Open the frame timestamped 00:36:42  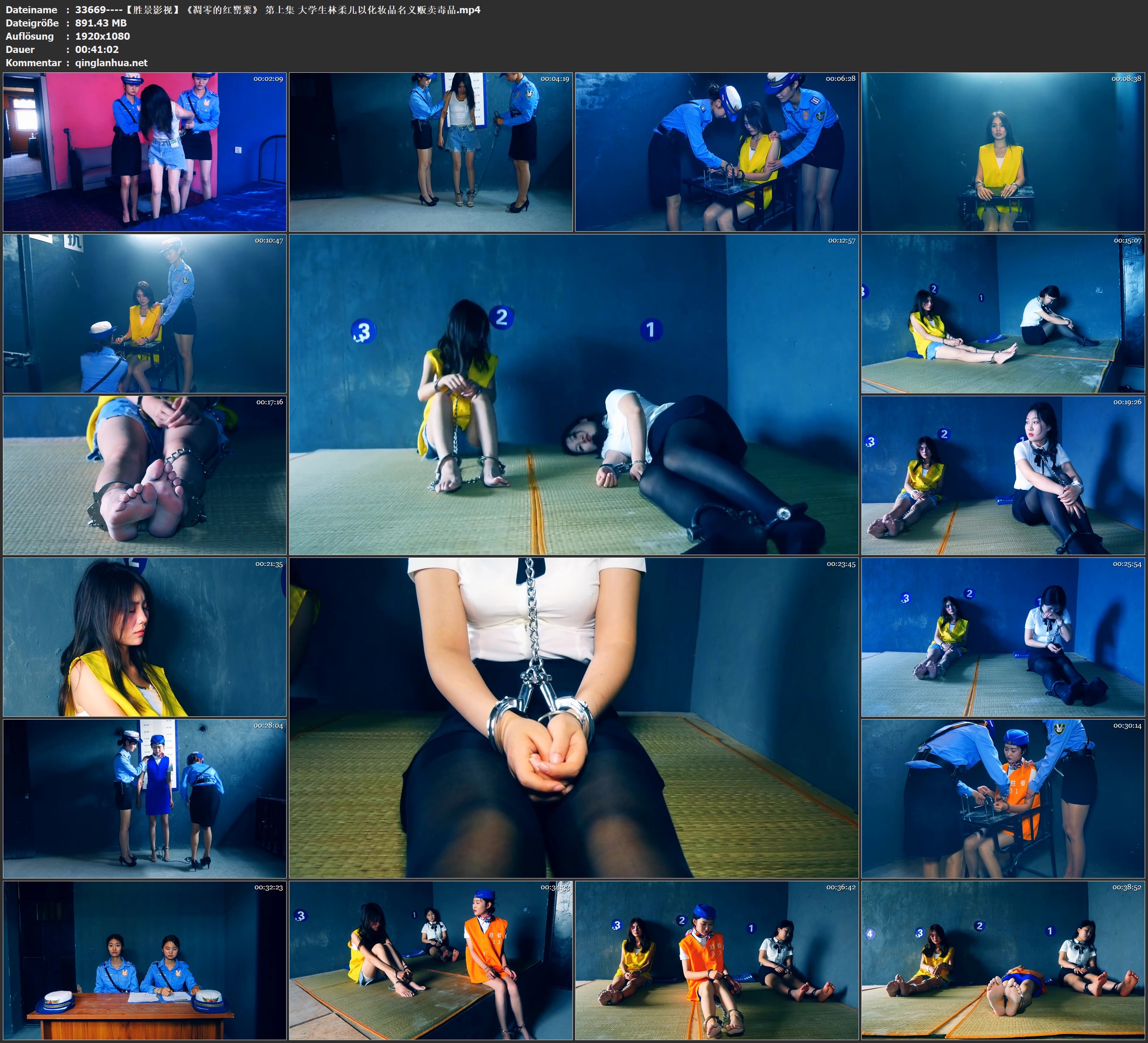click(716, 960)
